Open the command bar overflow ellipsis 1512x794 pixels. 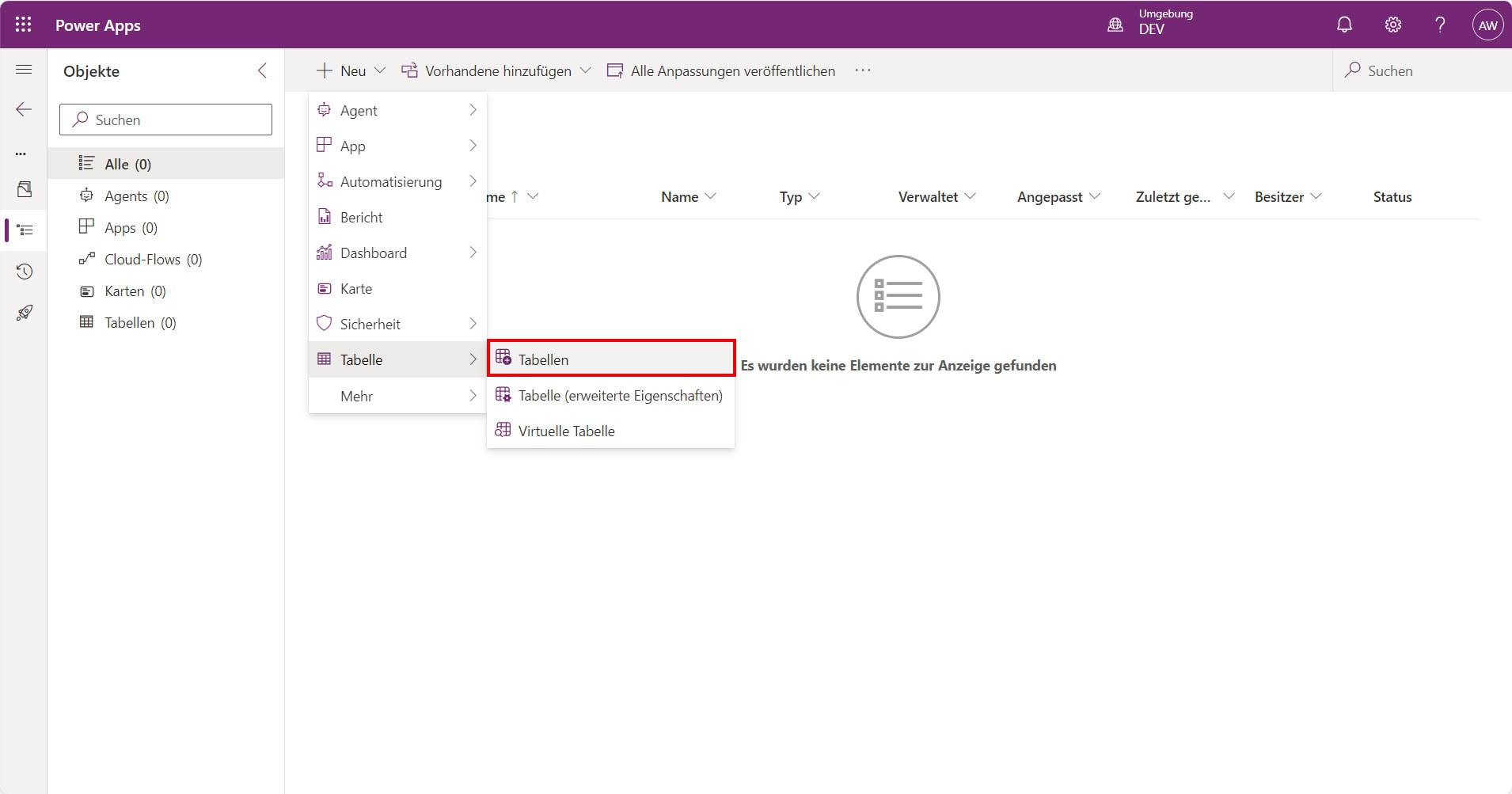point(863,70)
